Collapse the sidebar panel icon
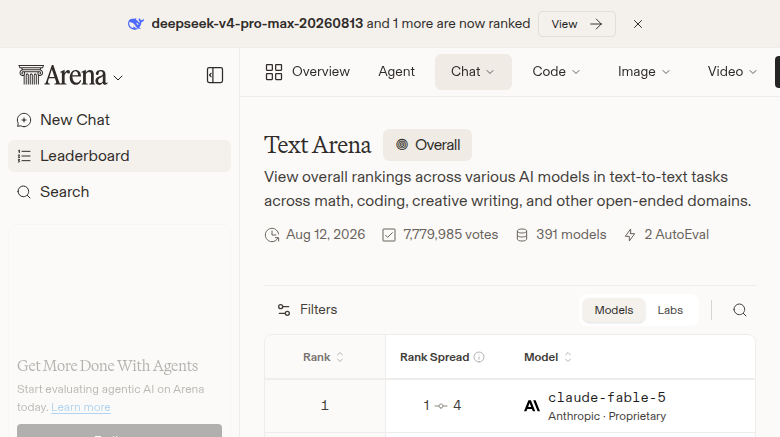The width and height of the screenshot is (780, 437). click(215, 75)
